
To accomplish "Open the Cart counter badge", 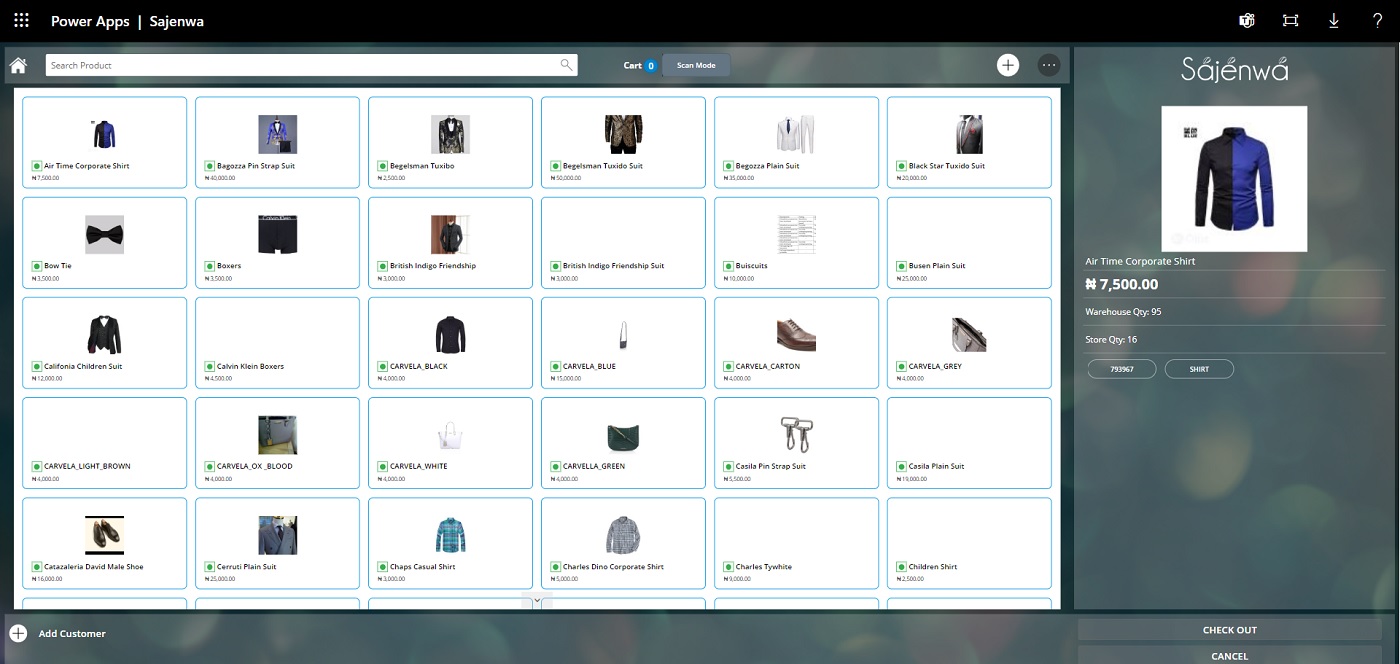I will click(651, 66).
